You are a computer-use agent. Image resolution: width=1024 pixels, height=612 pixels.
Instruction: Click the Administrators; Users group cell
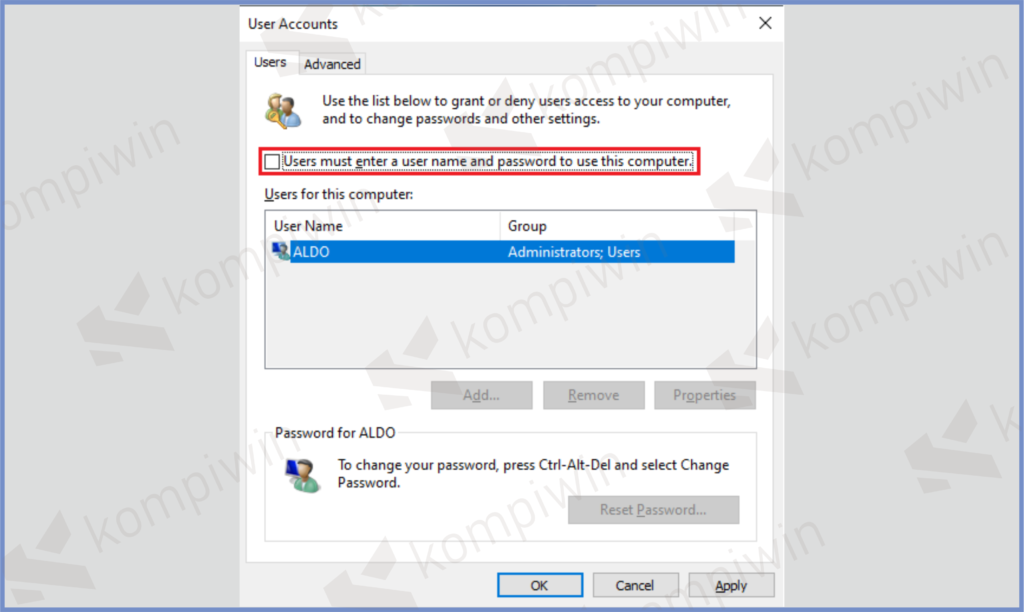click(x=574, y=252)
